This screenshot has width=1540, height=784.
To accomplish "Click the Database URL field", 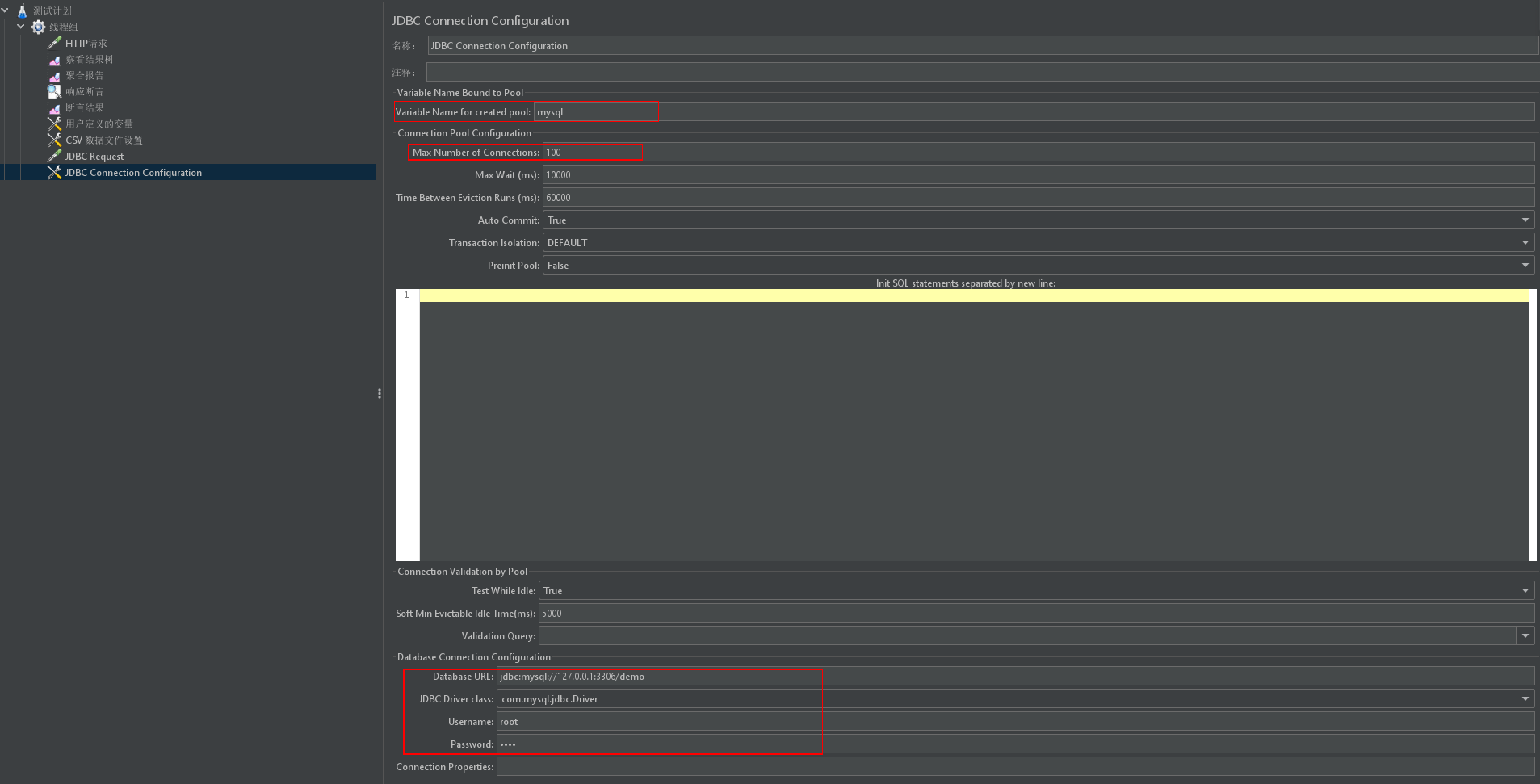I will [1015, 677].
